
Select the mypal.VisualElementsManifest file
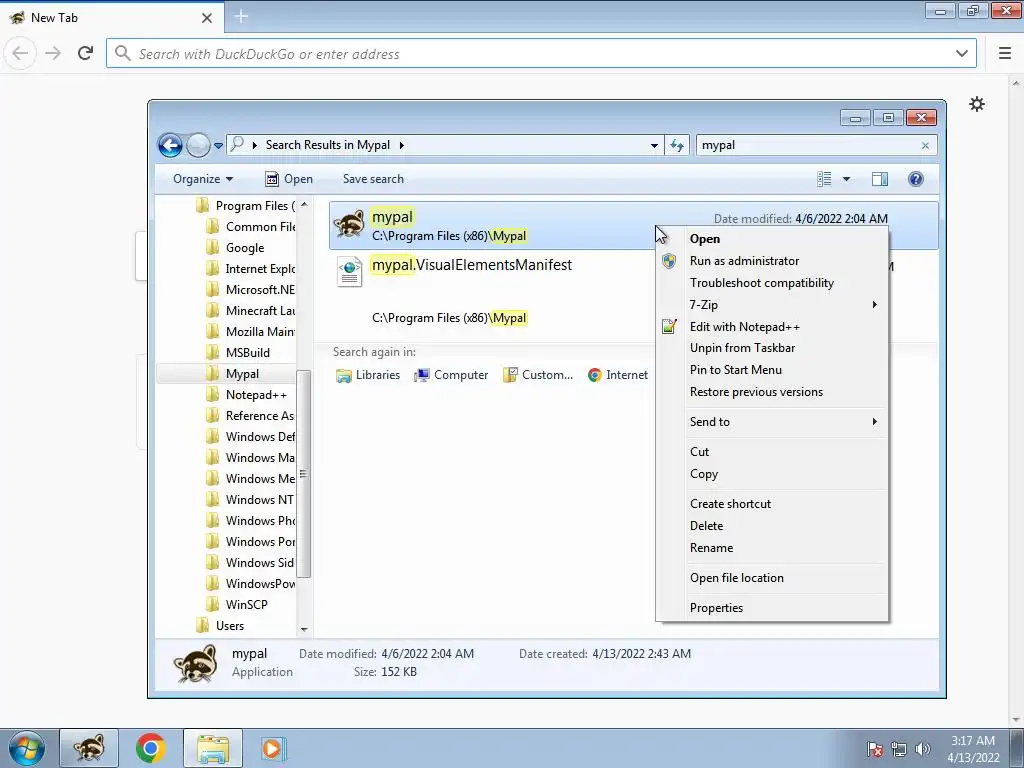[x=471, y=264]
